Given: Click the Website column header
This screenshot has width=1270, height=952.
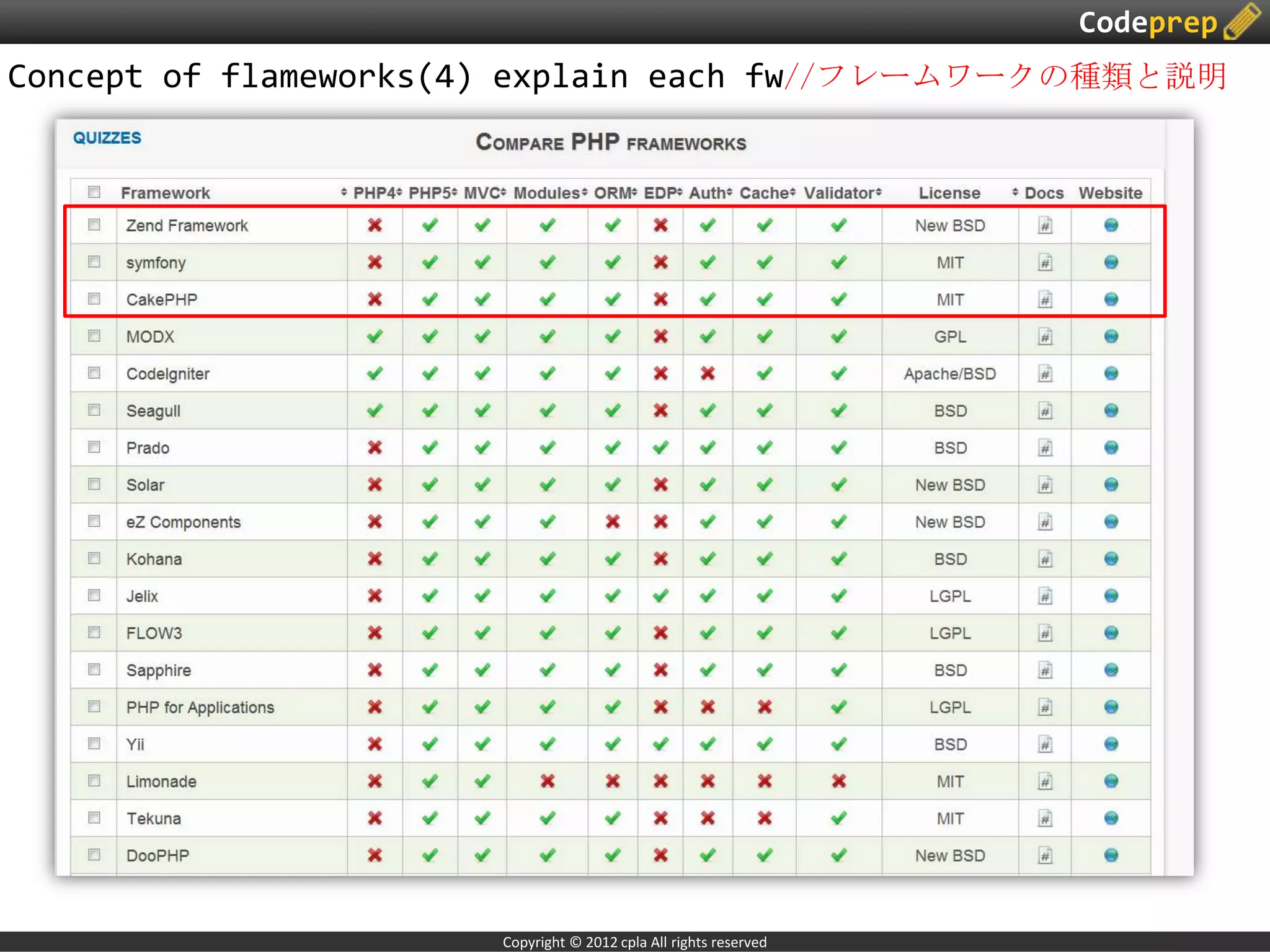Looking at the screenshot, I should (x=1110, y=193).
